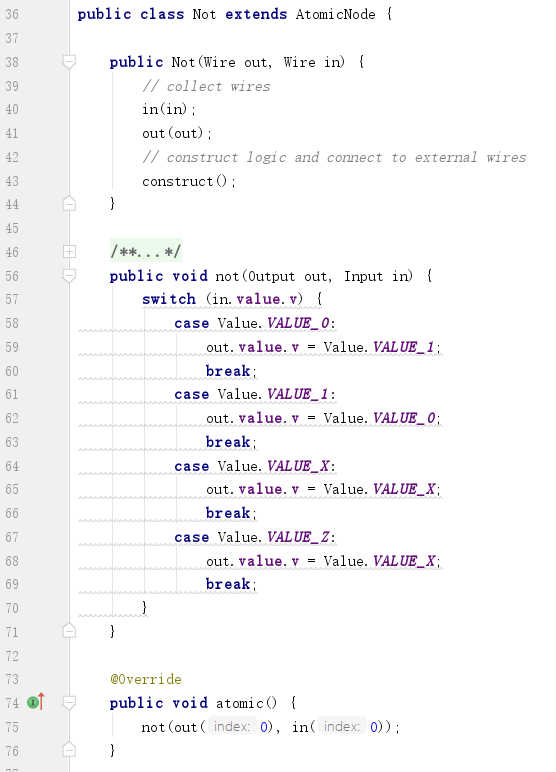This screenshot has height=772, width=556.
Task: Collapse the not method fold at line 56
Action: click(x=69, y=276)
